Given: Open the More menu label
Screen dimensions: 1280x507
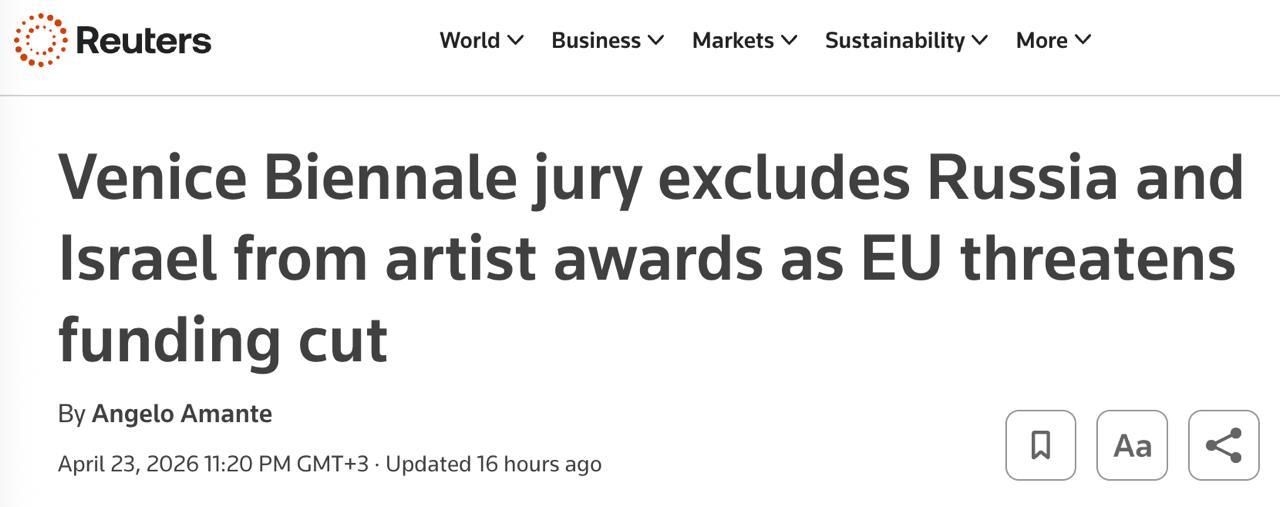Looking at the screenshot, I should [1041, 41].
